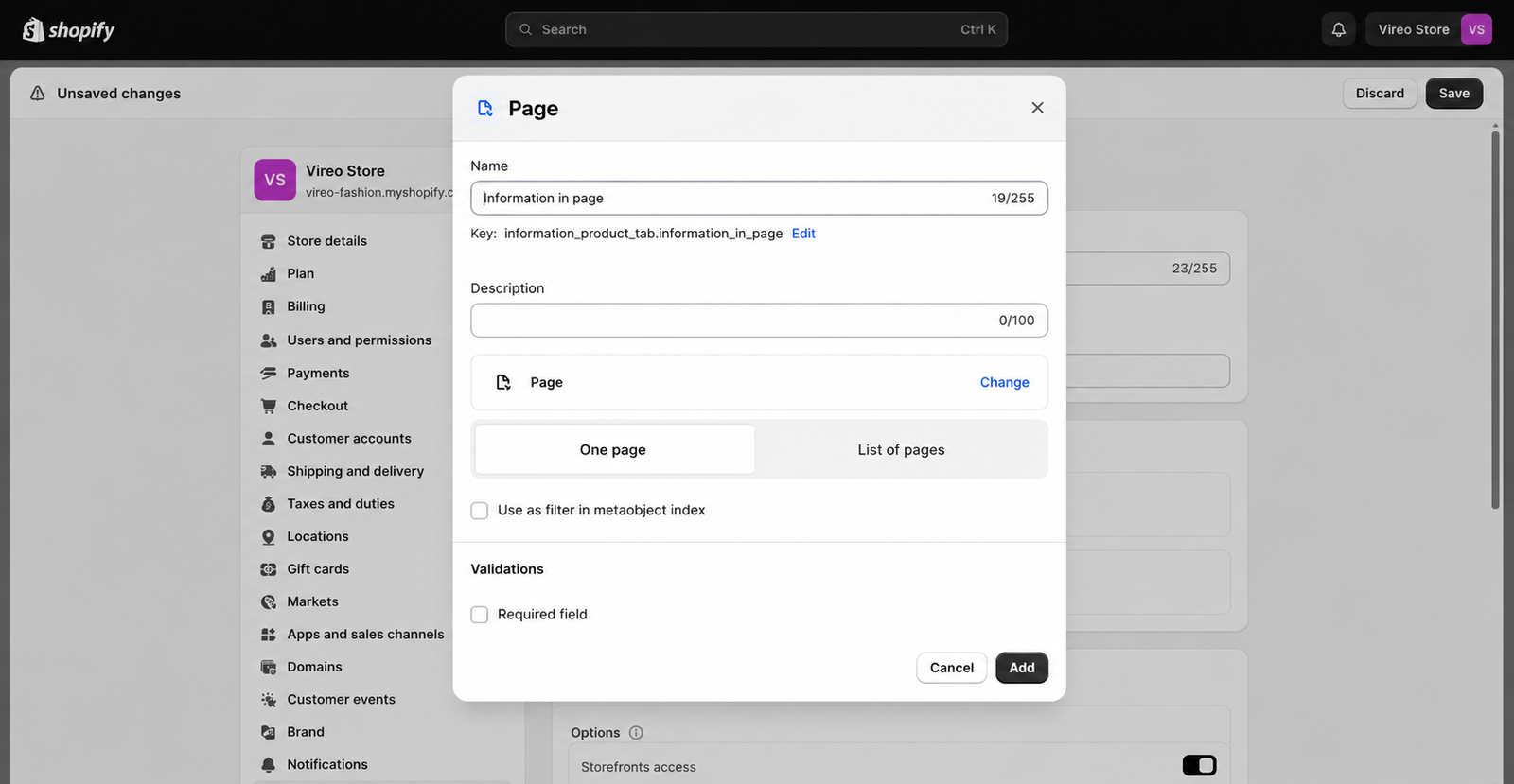Viewport: 1514px width, 784px height.
Task: Click the Domains icon
Action: point(268,667)
